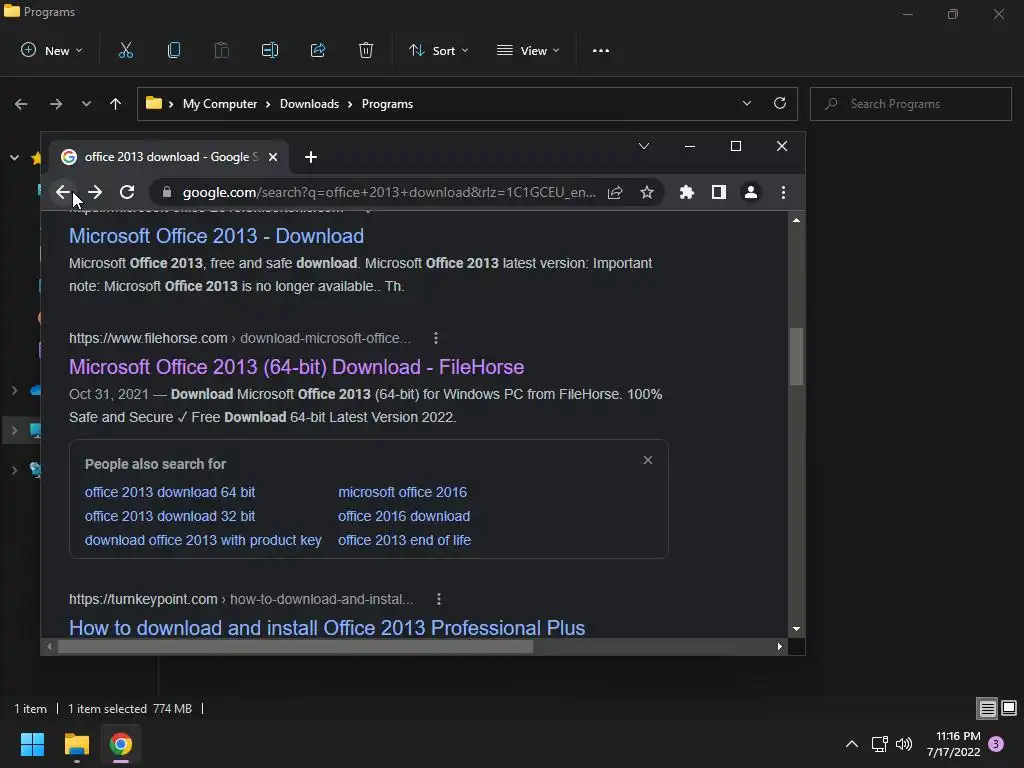Search office 2013 download 32 bit
The width and height of the screenshot is (1024, 768).
click(x=170, y=516)
